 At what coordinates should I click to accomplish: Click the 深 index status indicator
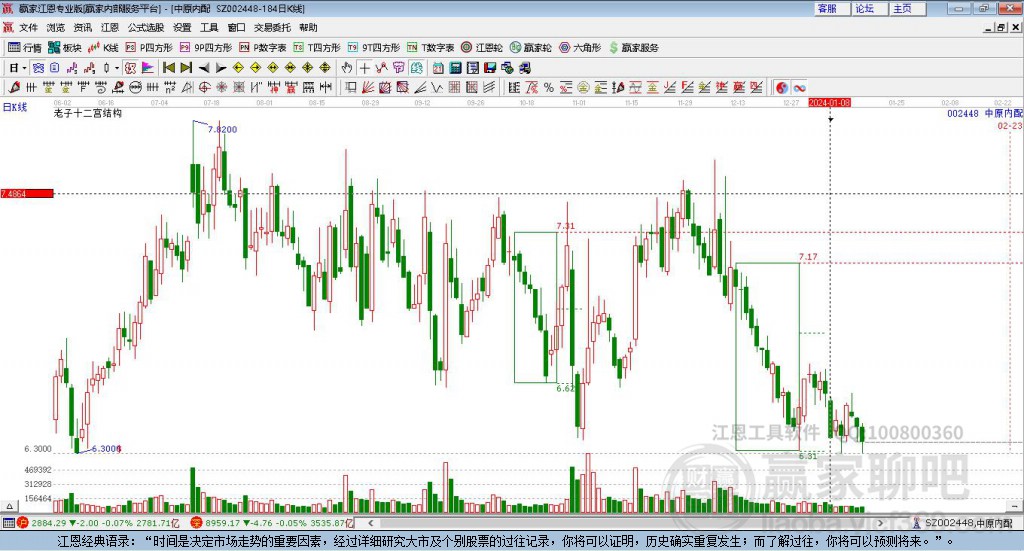click(197, 523)
